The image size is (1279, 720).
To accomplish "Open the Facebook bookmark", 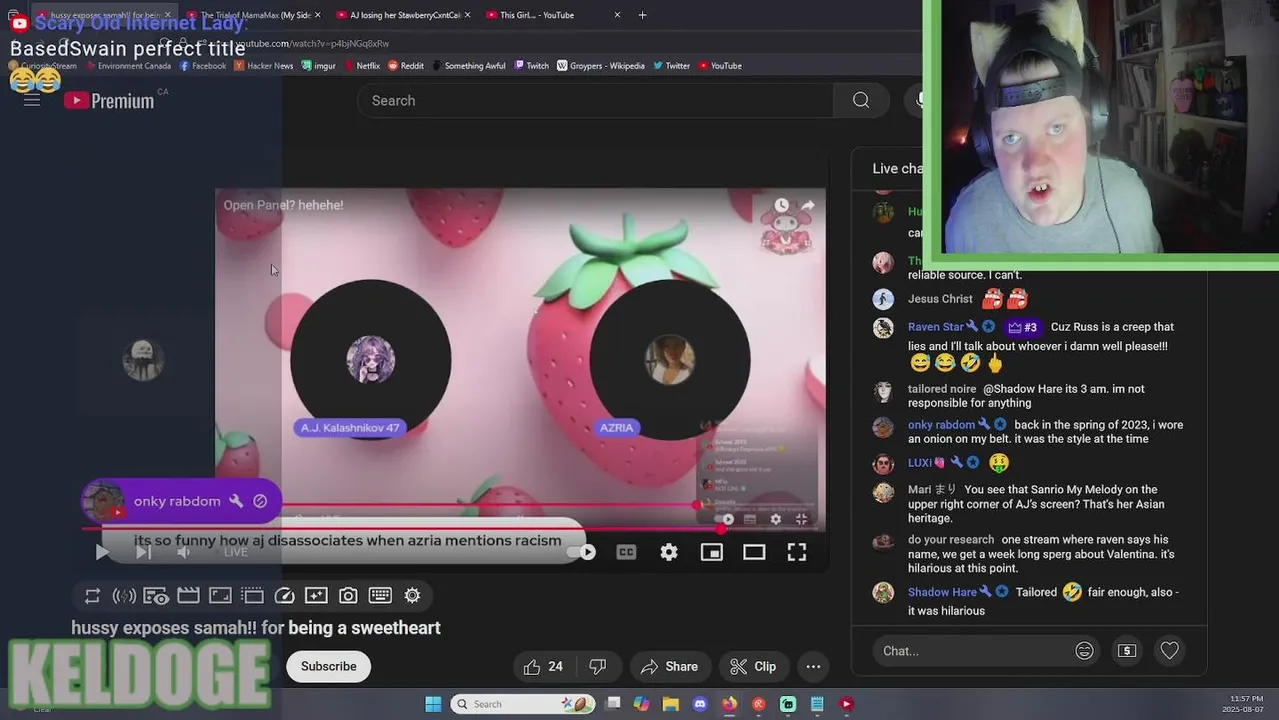I will (x=203, y=66).
